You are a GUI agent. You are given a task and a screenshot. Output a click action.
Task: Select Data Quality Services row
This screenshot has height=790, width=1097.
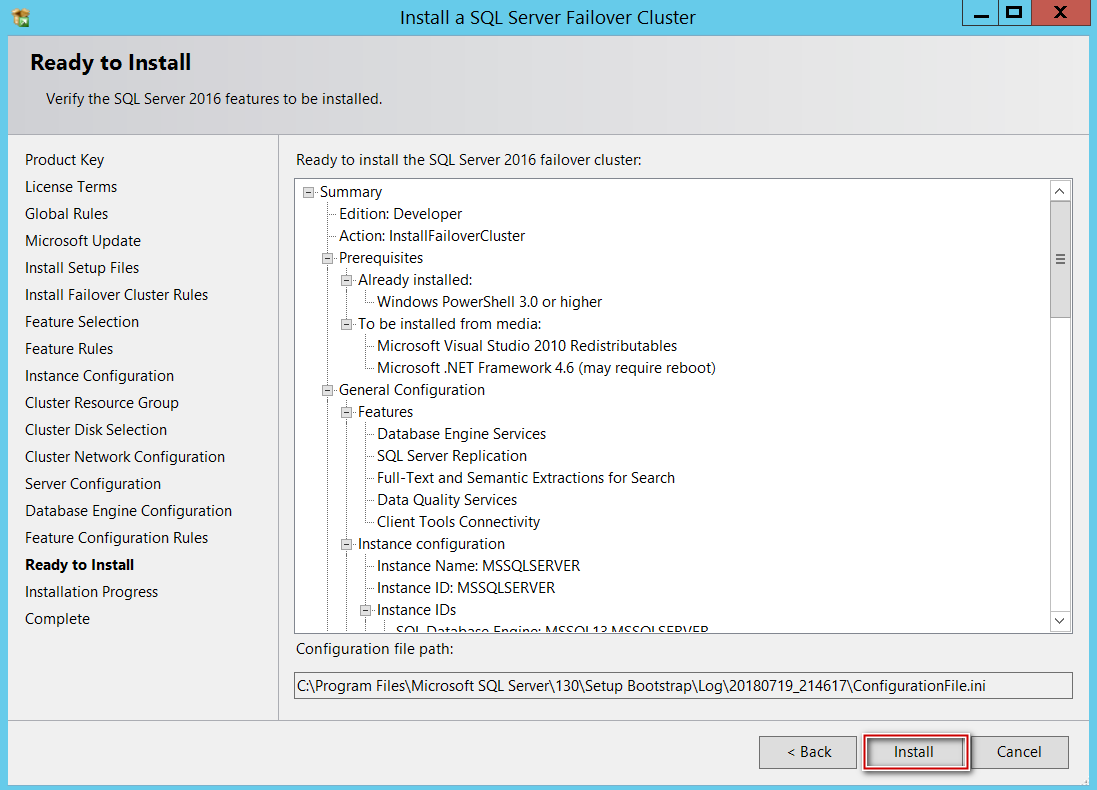click(x=446, y=500)
